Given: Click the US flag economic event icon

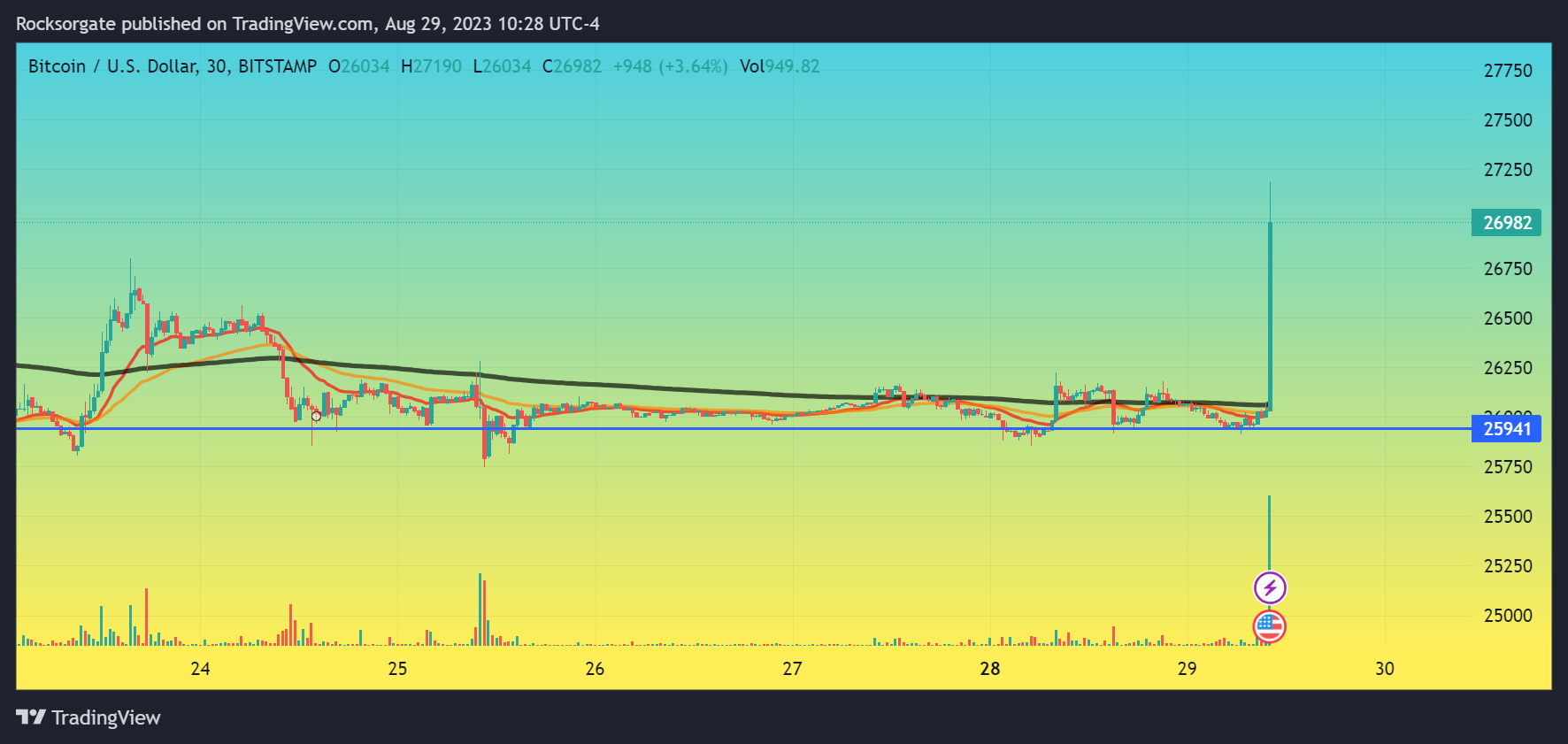Looking at the screenshot, I should click(x=1270, y=626).
